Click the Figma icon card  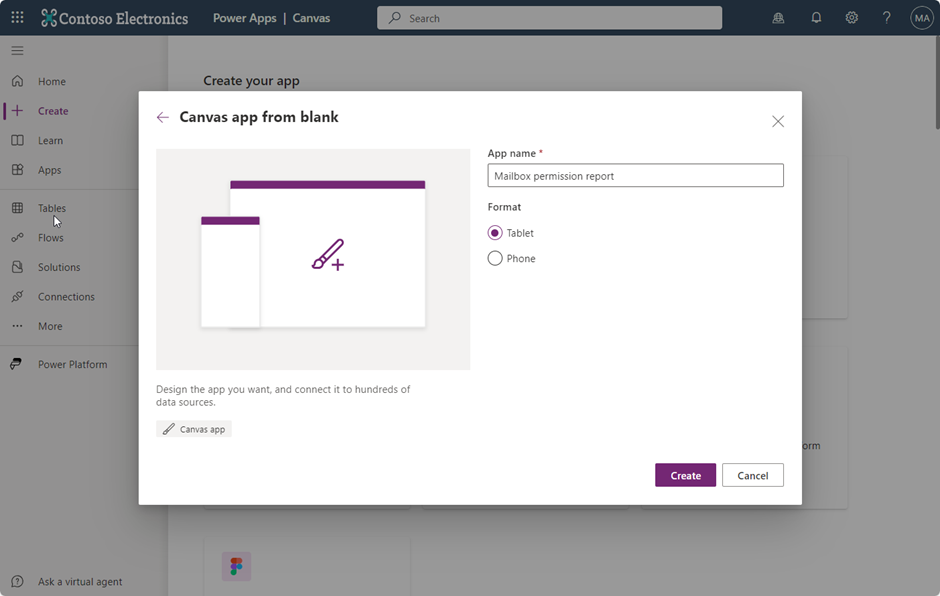coord(236,567)
